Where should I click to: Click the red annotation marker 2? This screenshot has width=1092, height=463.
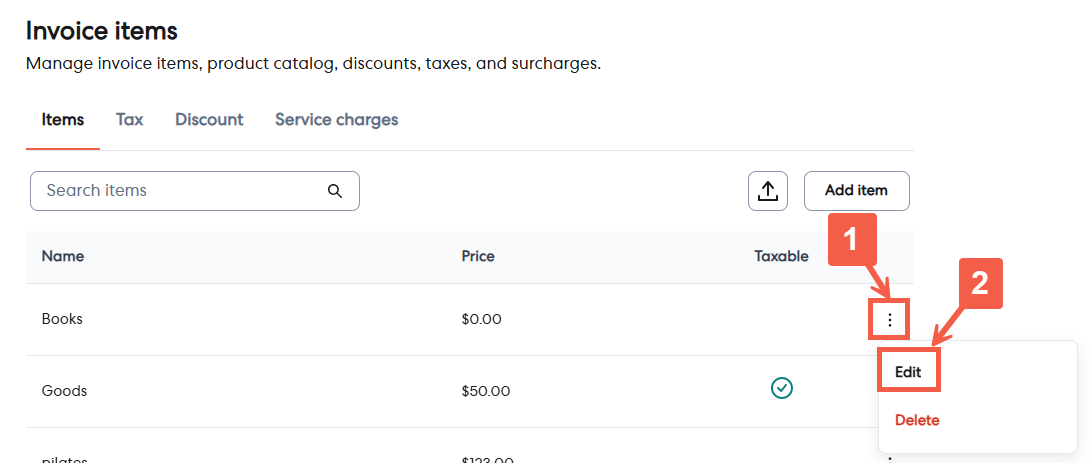[981, 284]
